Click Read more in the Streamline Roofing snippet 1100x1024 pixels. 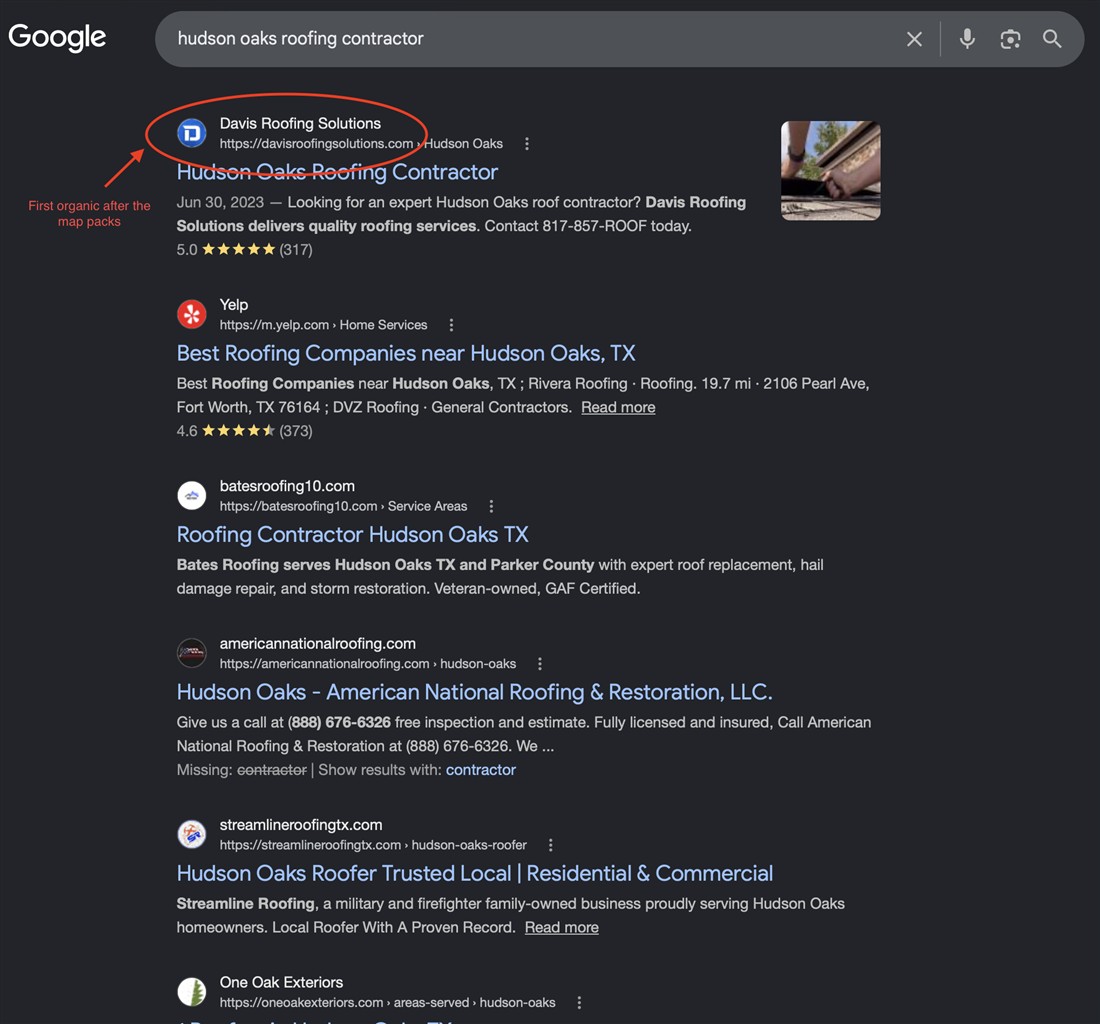click(561, 927)
